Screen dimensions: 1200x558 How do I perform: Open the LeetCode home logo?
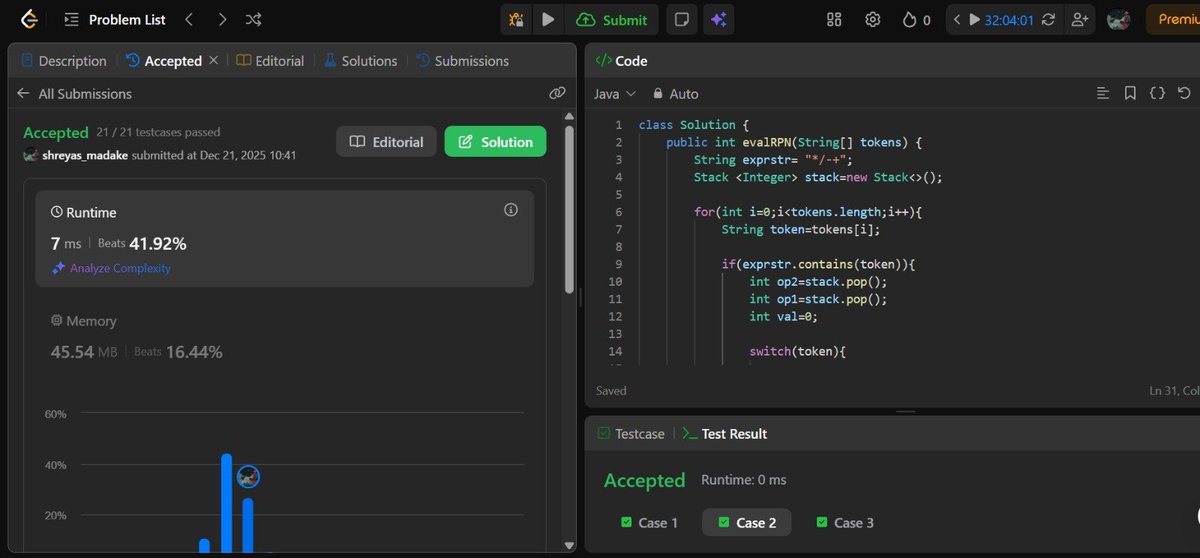coord(30,19)
